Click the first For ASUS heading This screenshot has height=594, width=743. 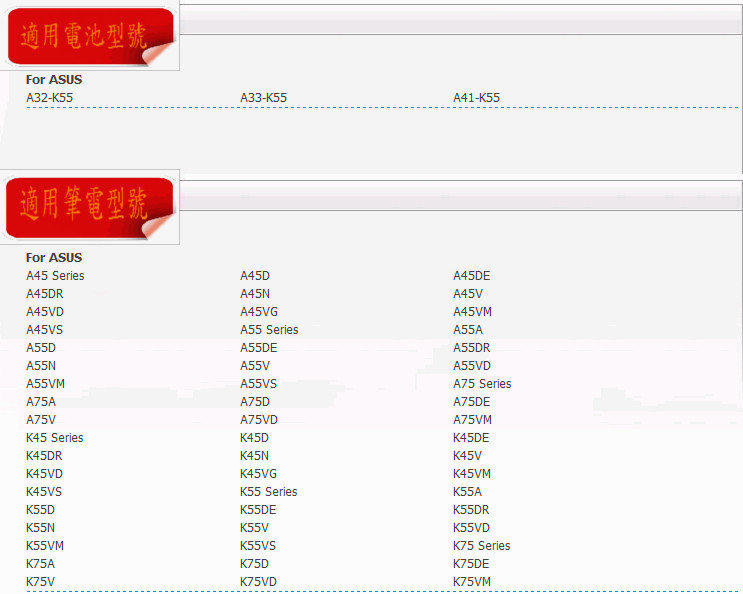pos(54,80)
